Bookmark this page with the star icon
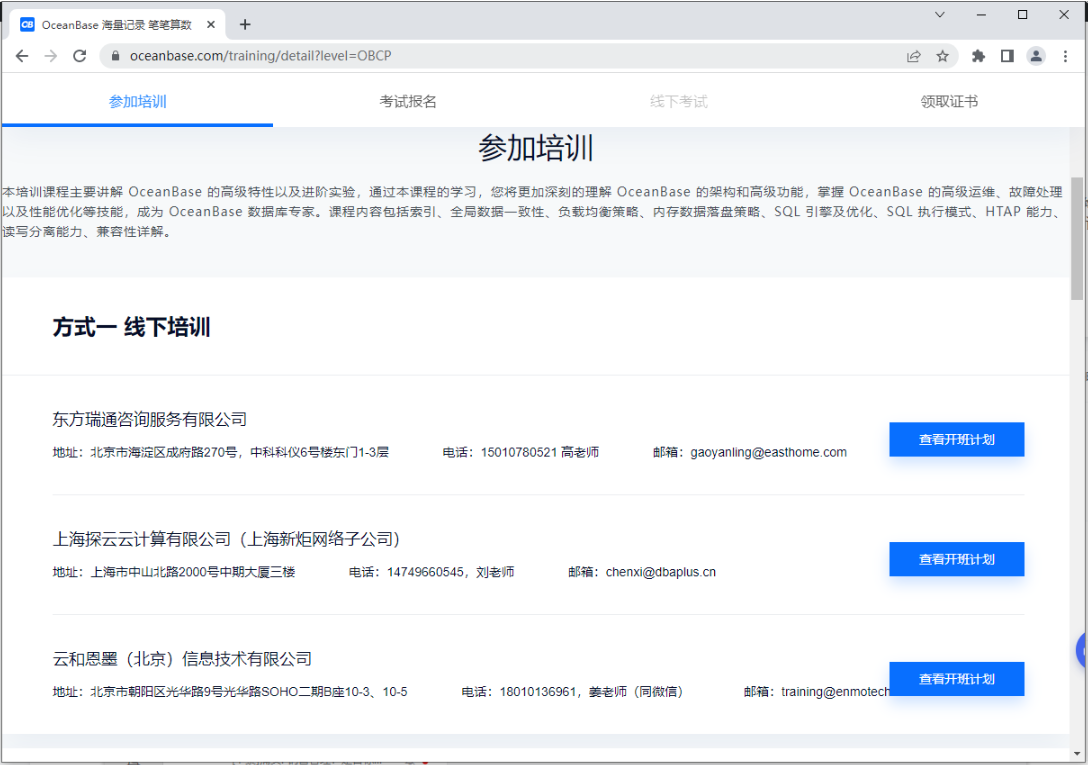The height and width of the screenshot is (765, 1088). pyautogui.click(x=942, y=56)
